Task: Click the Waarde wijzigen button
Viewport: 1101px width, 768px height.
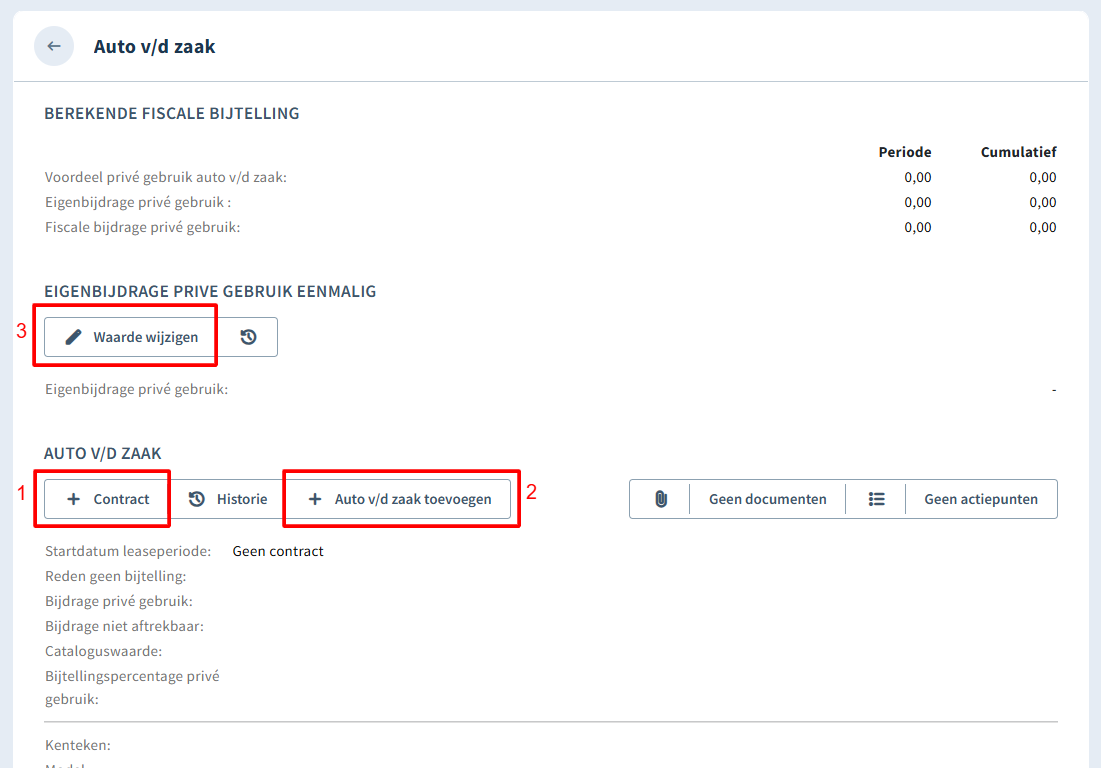Action: (x=131, y=337)
